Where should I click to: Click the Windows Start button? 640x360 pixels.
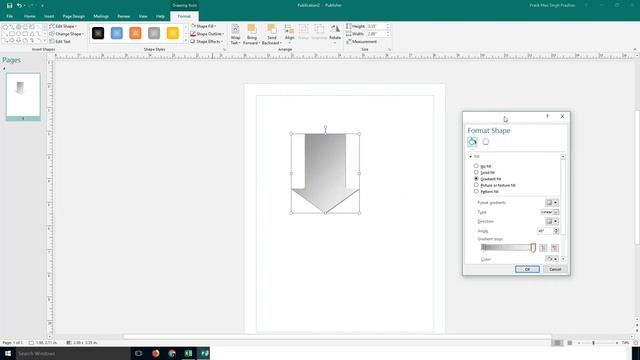(8, 353)
